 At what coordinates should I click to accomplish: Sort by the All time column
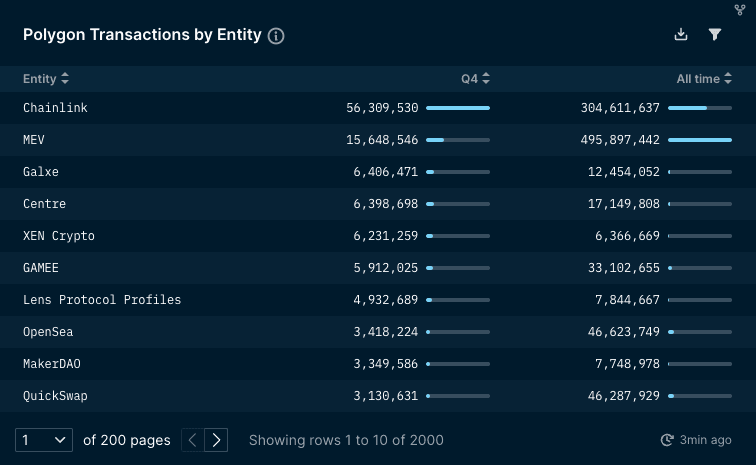[x=704, y=79]
